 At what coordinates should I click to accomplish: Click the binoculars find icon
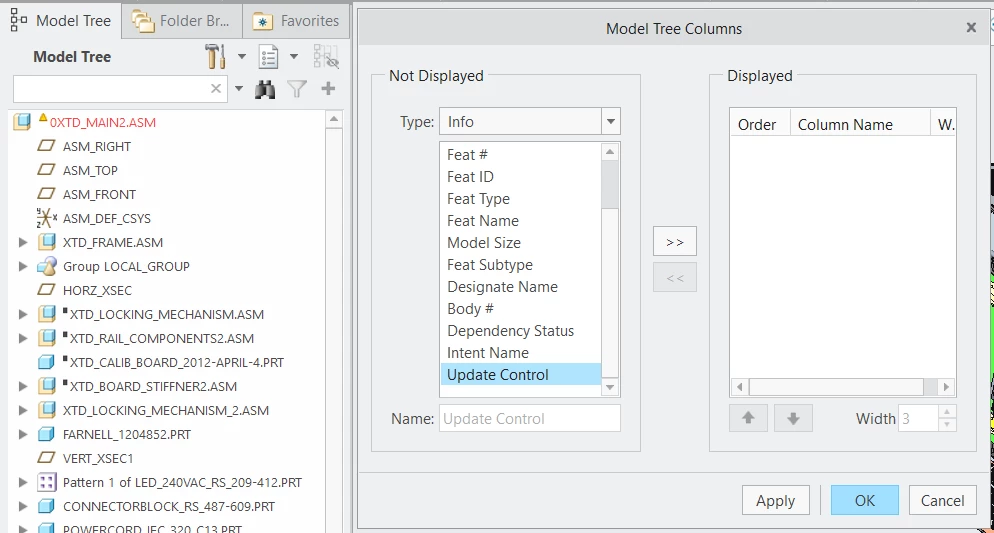point(265,89)
